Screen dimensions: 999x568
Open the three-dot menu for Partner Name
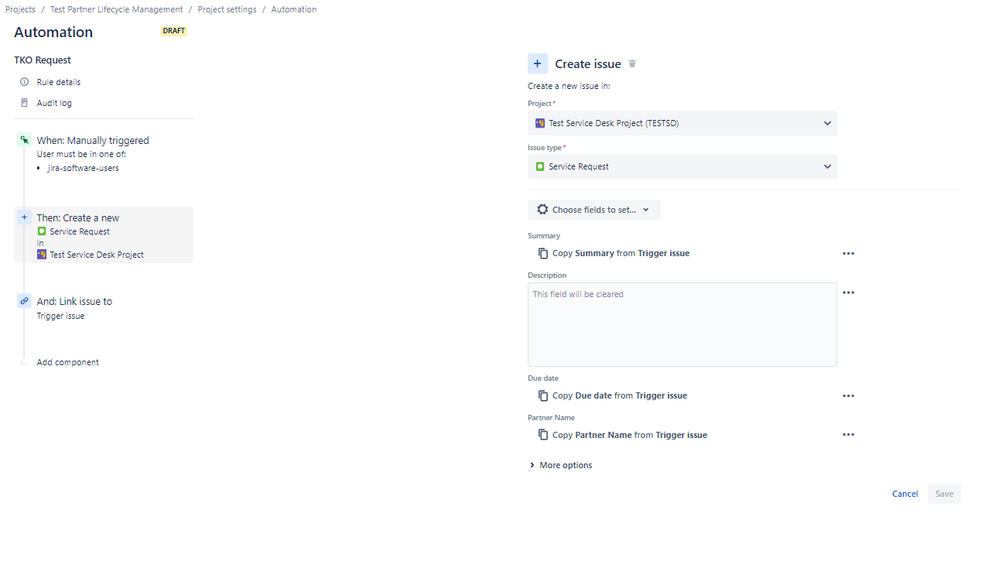coord(848,435)
